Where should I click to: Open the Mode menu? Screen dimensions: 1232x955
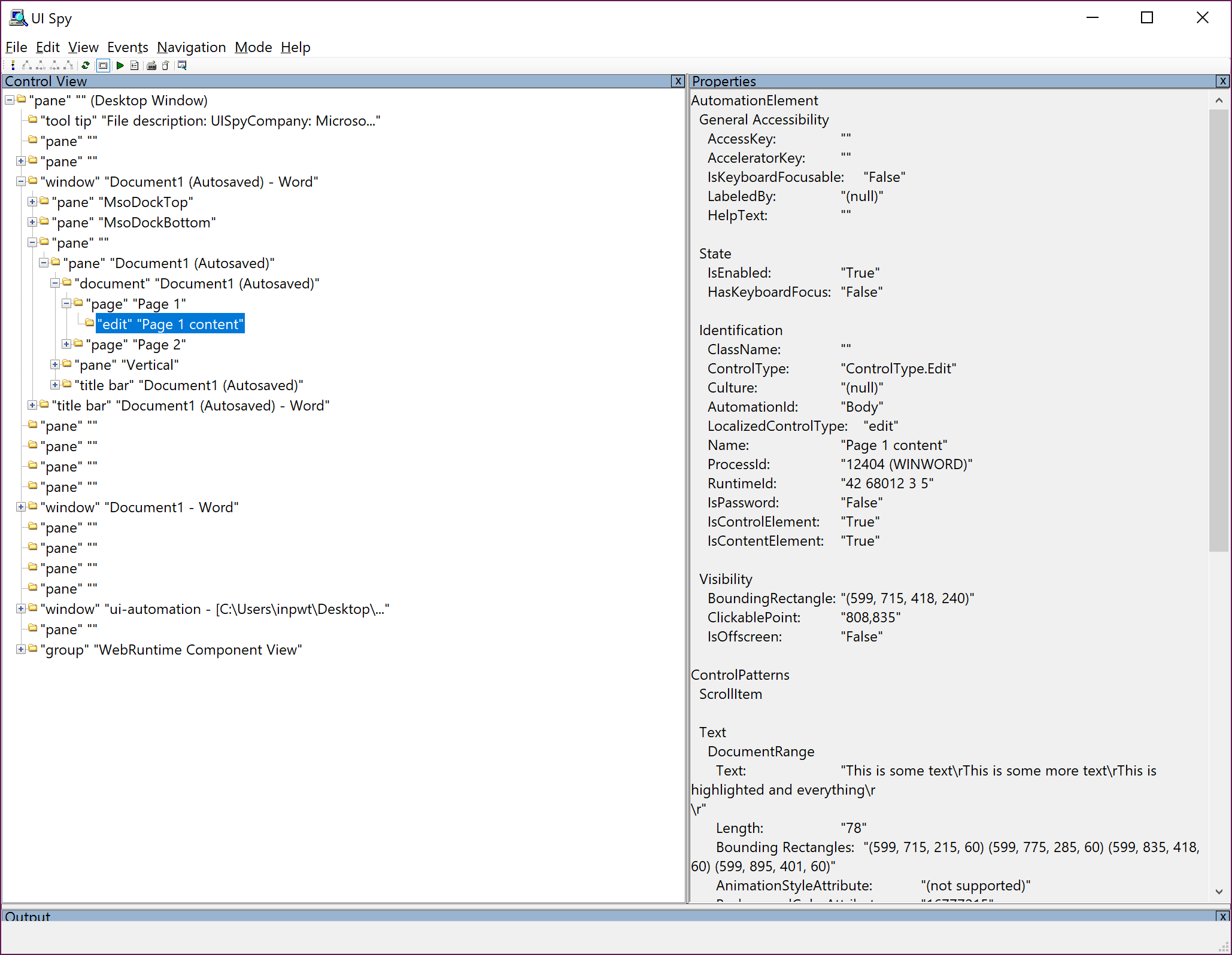(253, 47)
